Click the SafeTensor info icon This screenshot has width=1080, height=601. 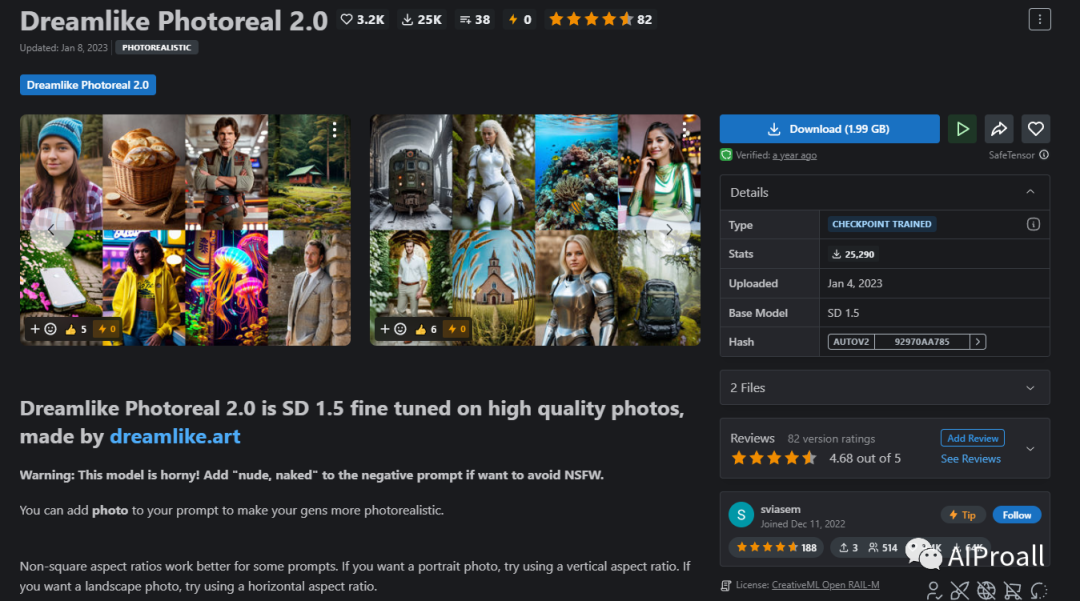1043,155
